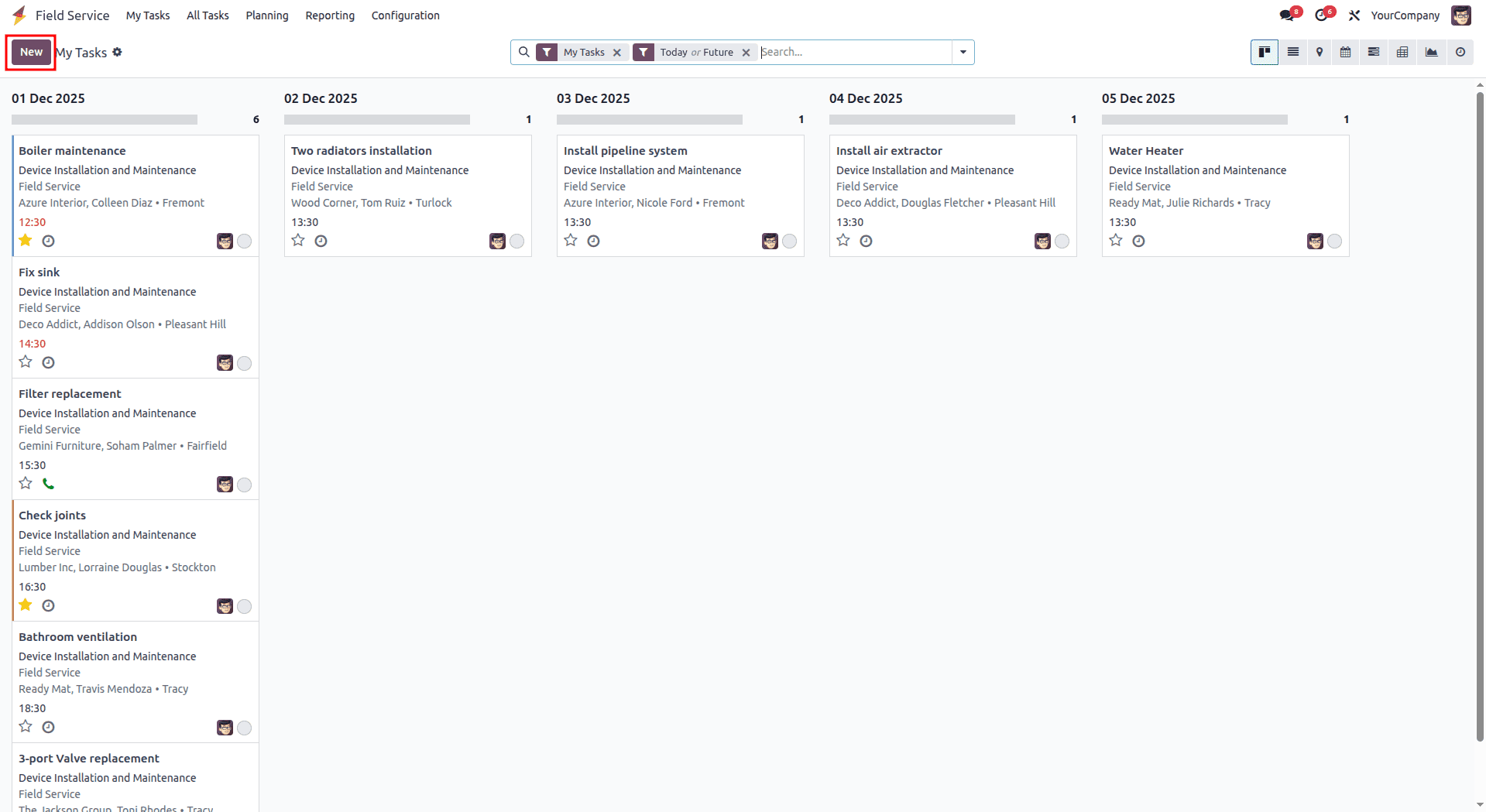Call contact from the Filter replacement card
This screenshot has width=1486, height=812.
click(x=48, y=483)
